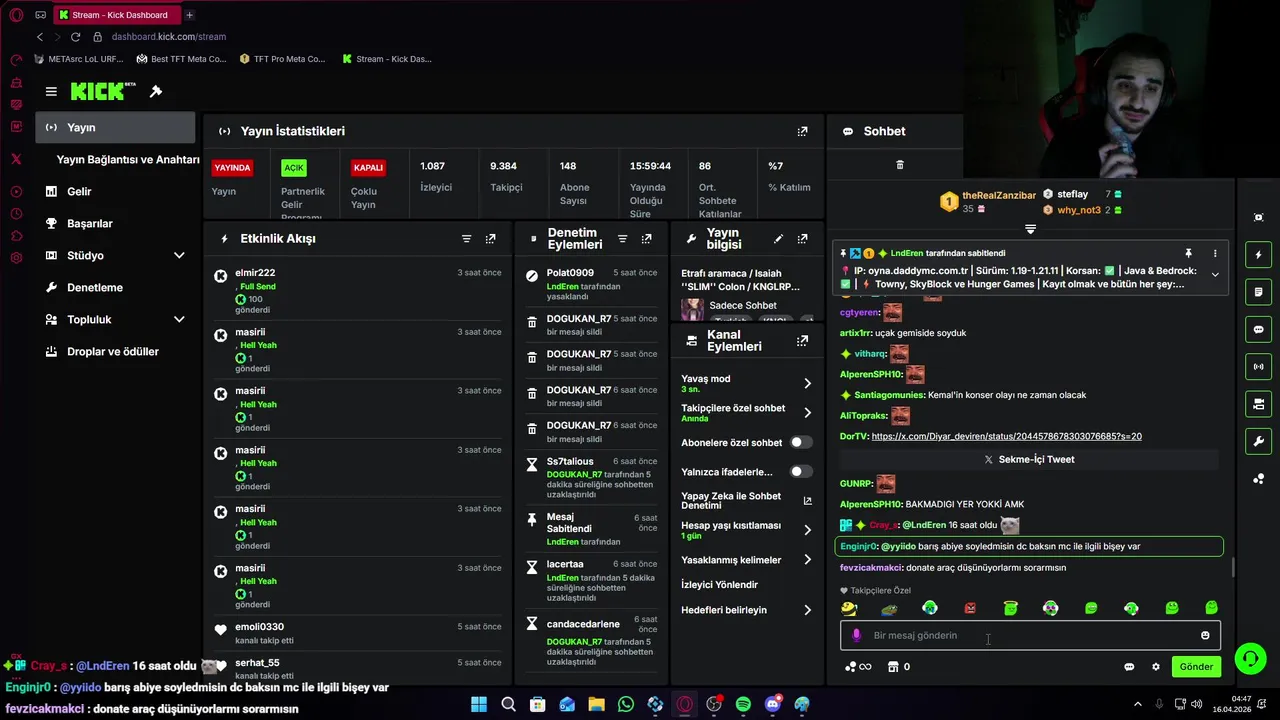Open the pinned message three-dot menu
1280x720 pixels.
(x=1215, y=254)
